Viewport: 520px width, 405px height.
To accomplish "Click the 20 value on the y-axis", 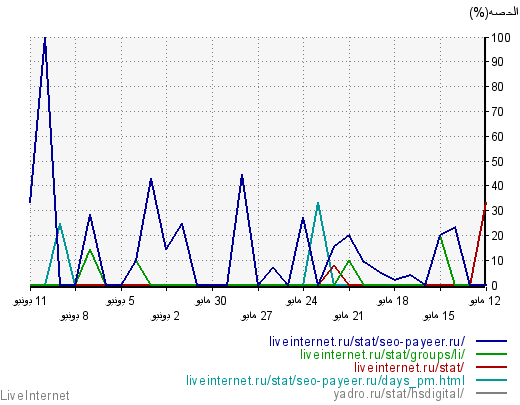I will (497, 236).
